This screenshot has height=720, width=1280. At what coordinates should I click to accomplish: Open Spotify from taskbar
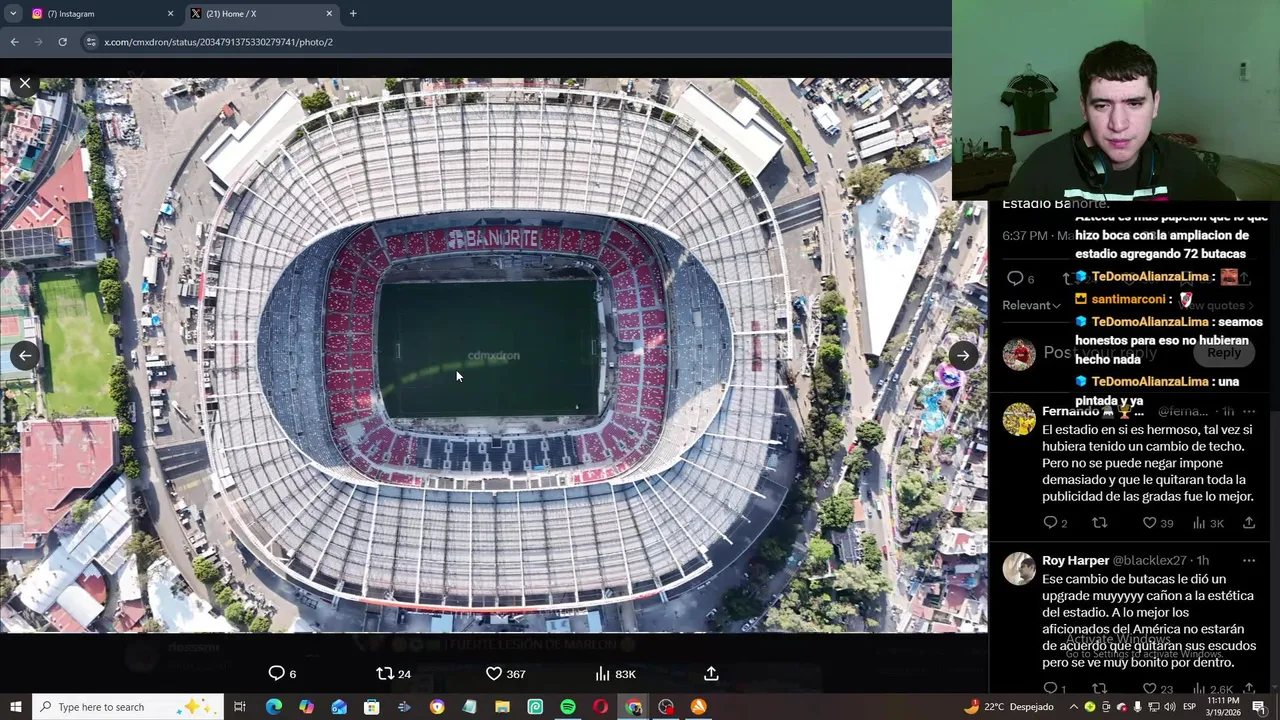pos(568,707)
